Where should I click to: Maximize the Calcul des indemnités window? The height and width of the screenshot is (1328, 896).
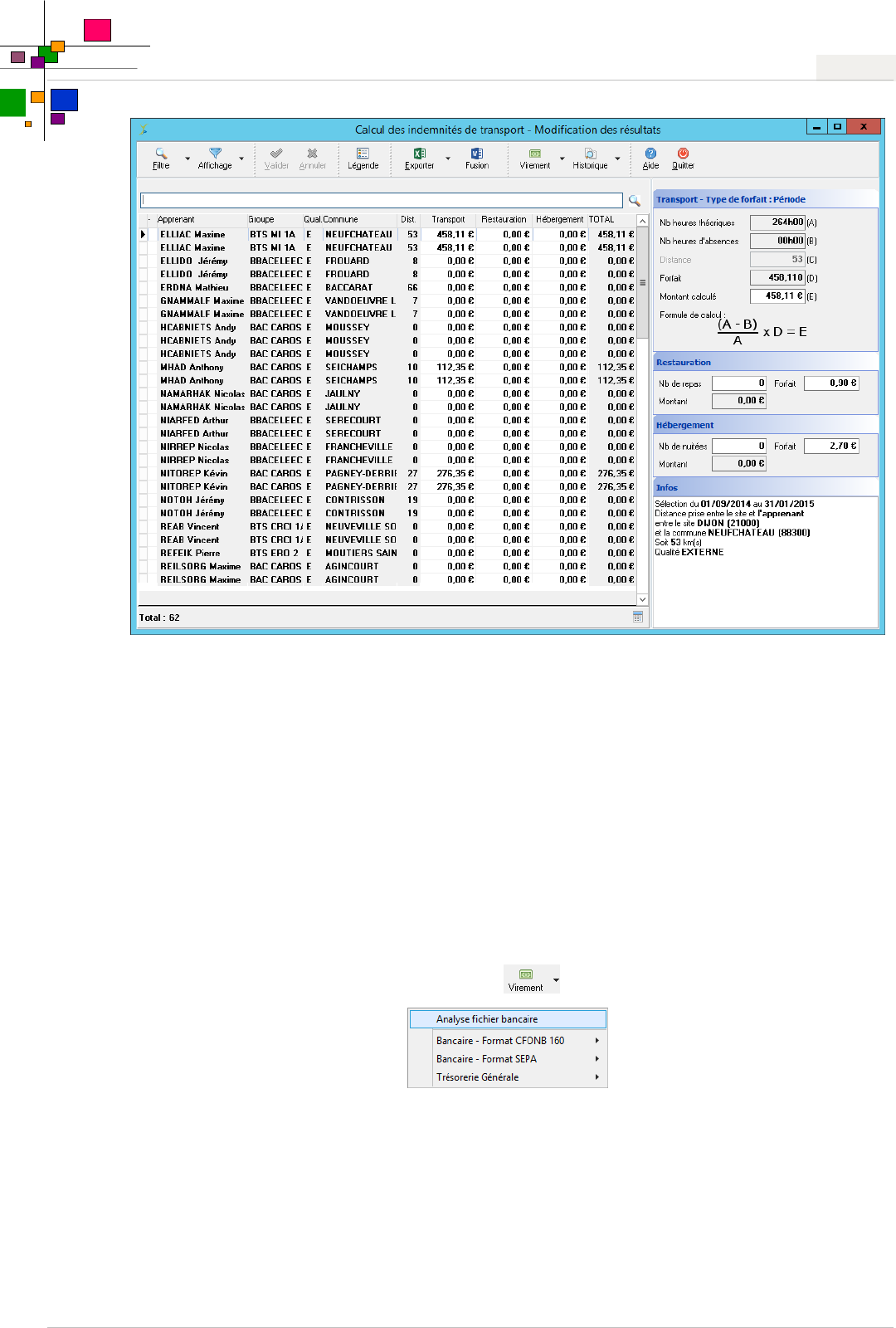coord(837,127)
